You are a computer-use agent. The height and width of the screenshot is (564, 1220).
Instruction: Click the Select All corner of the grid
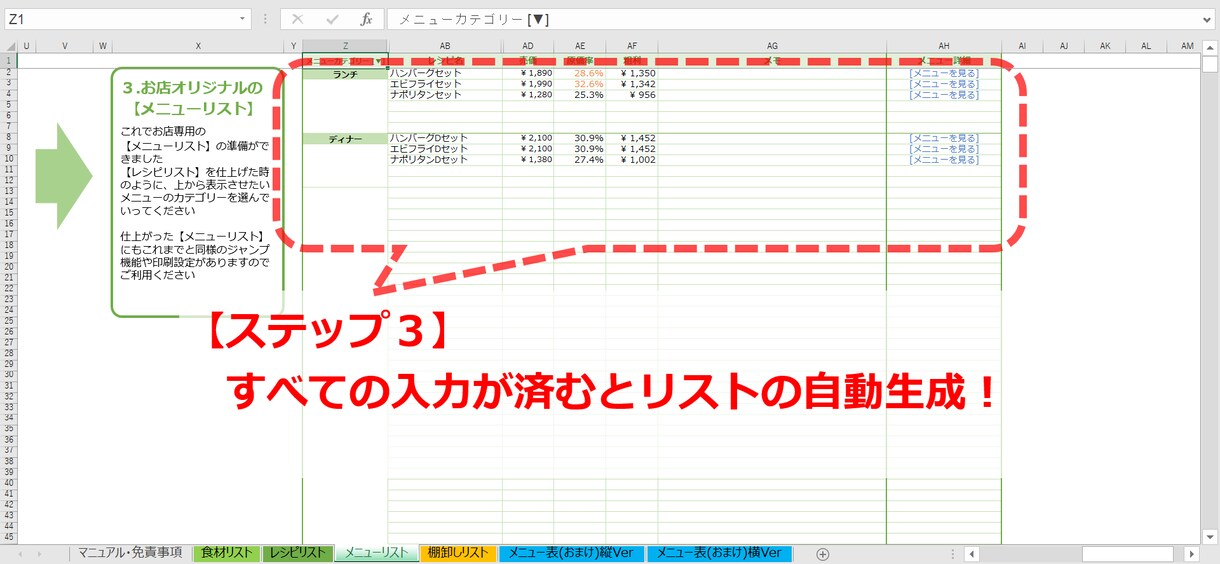pos(9,46)
